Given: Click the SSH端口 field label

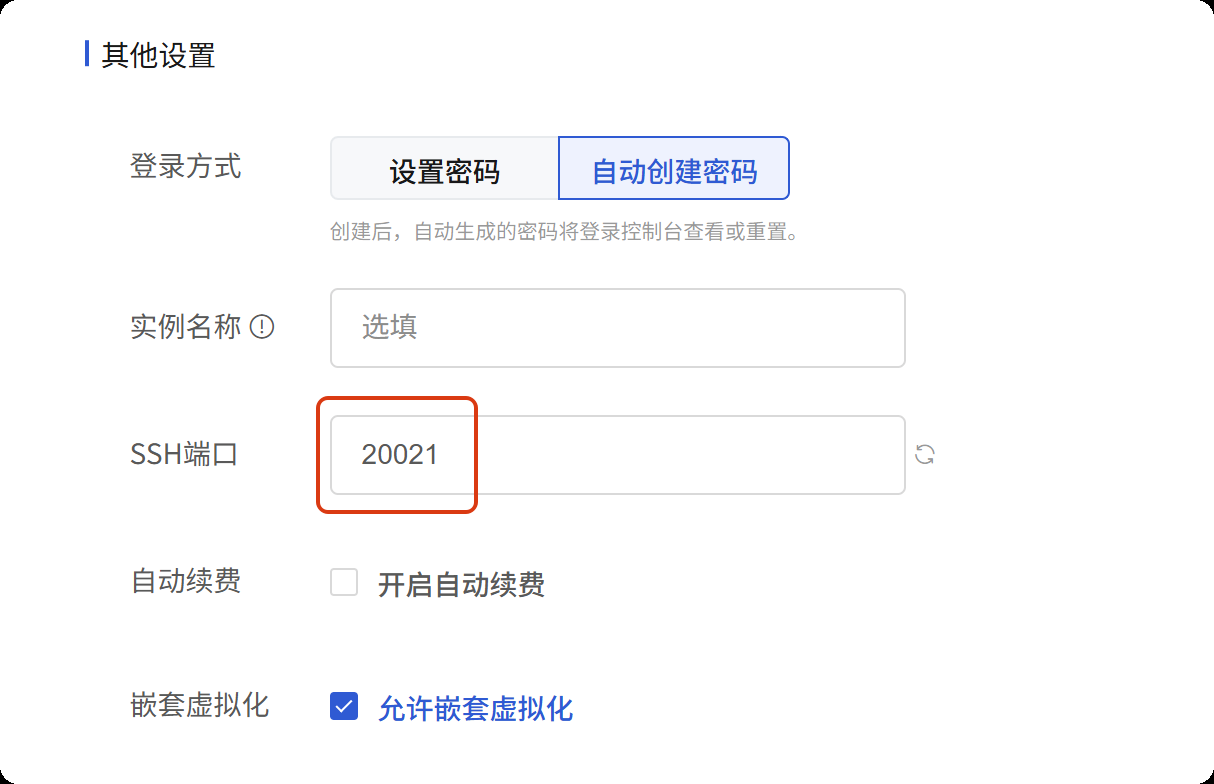Looking at the screenshot, I should [x=184, y=455].
